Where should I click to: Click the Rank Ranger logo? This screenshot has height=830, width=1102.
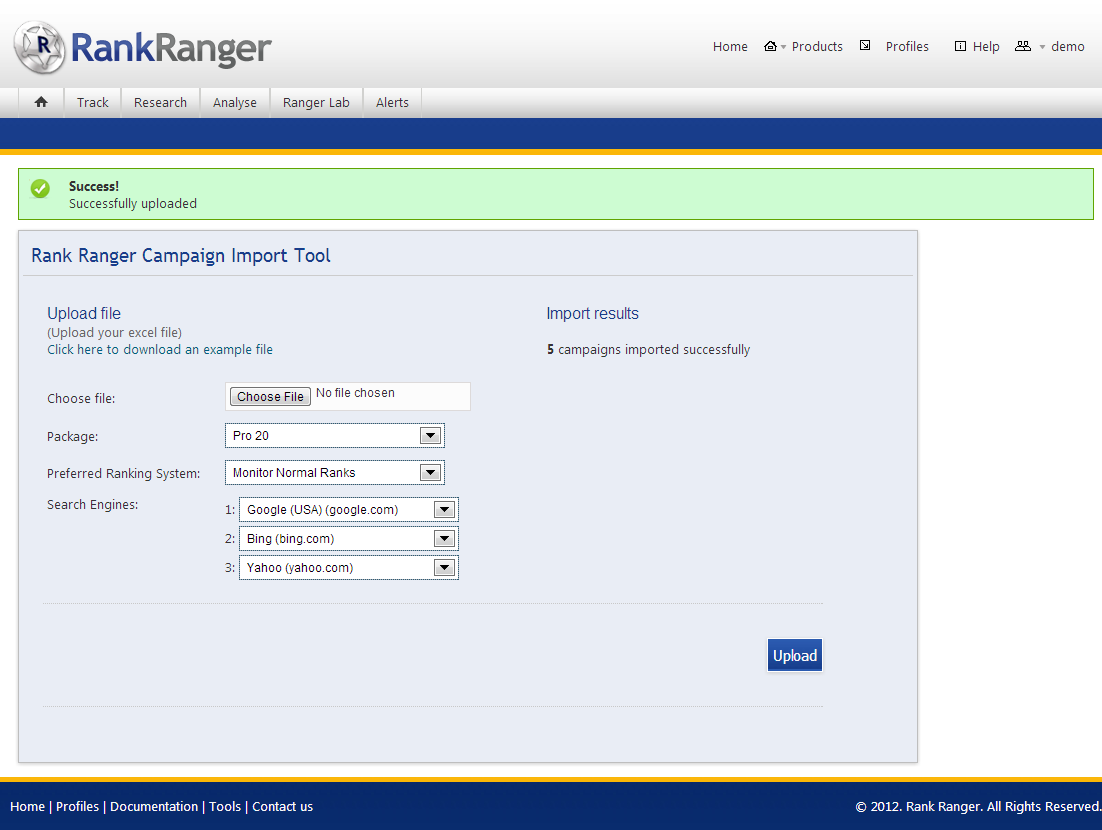click(143, 46)
